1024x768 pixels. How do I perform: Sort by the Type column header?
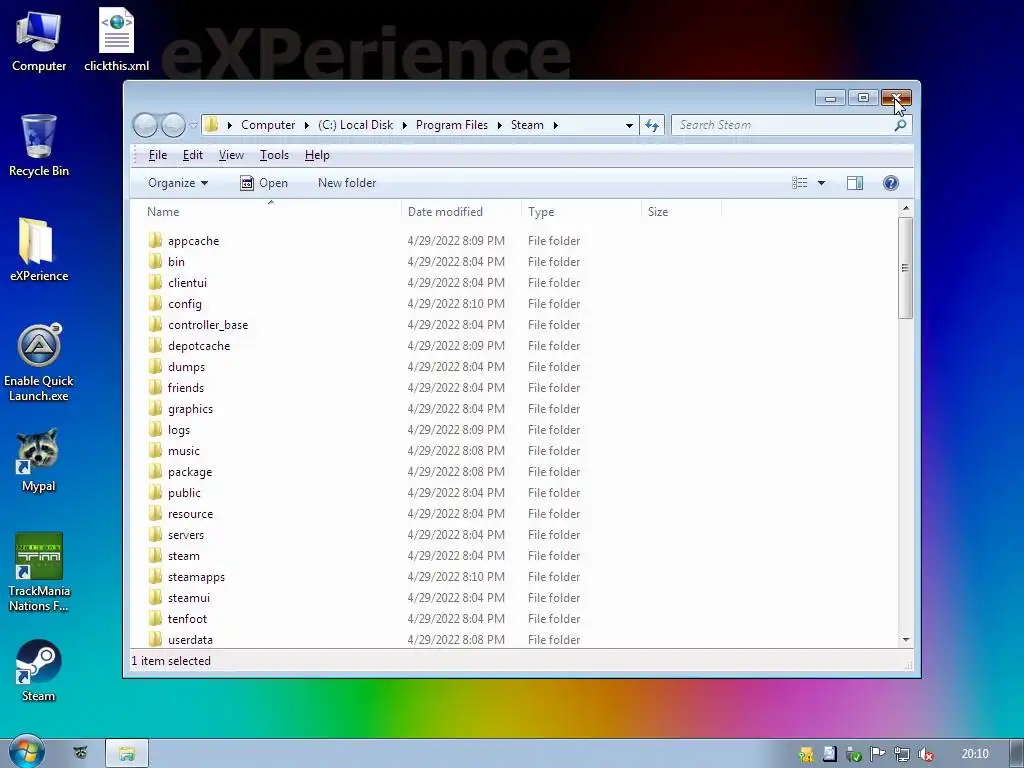tap(581, 212)
